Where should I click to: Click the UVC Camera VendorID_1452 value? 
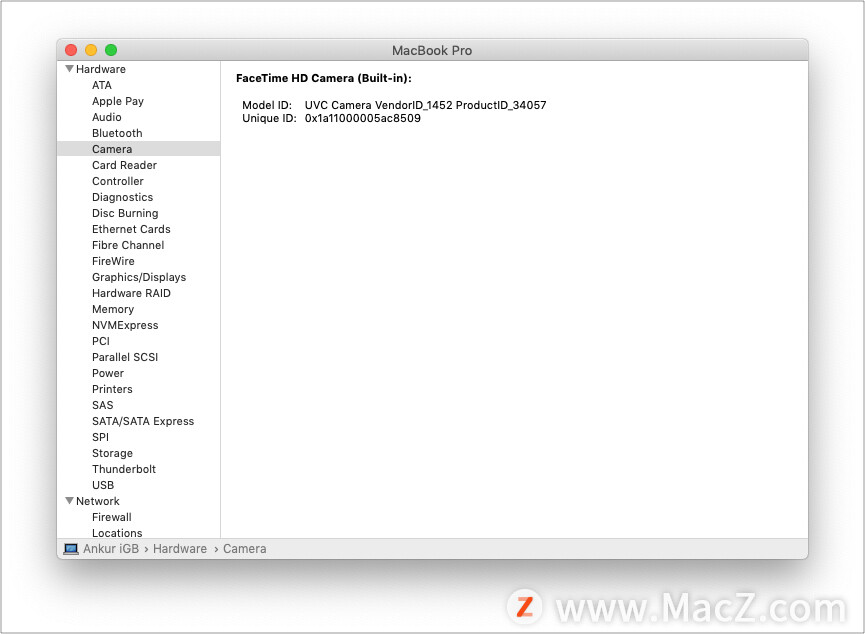click(x=425, y=105)
